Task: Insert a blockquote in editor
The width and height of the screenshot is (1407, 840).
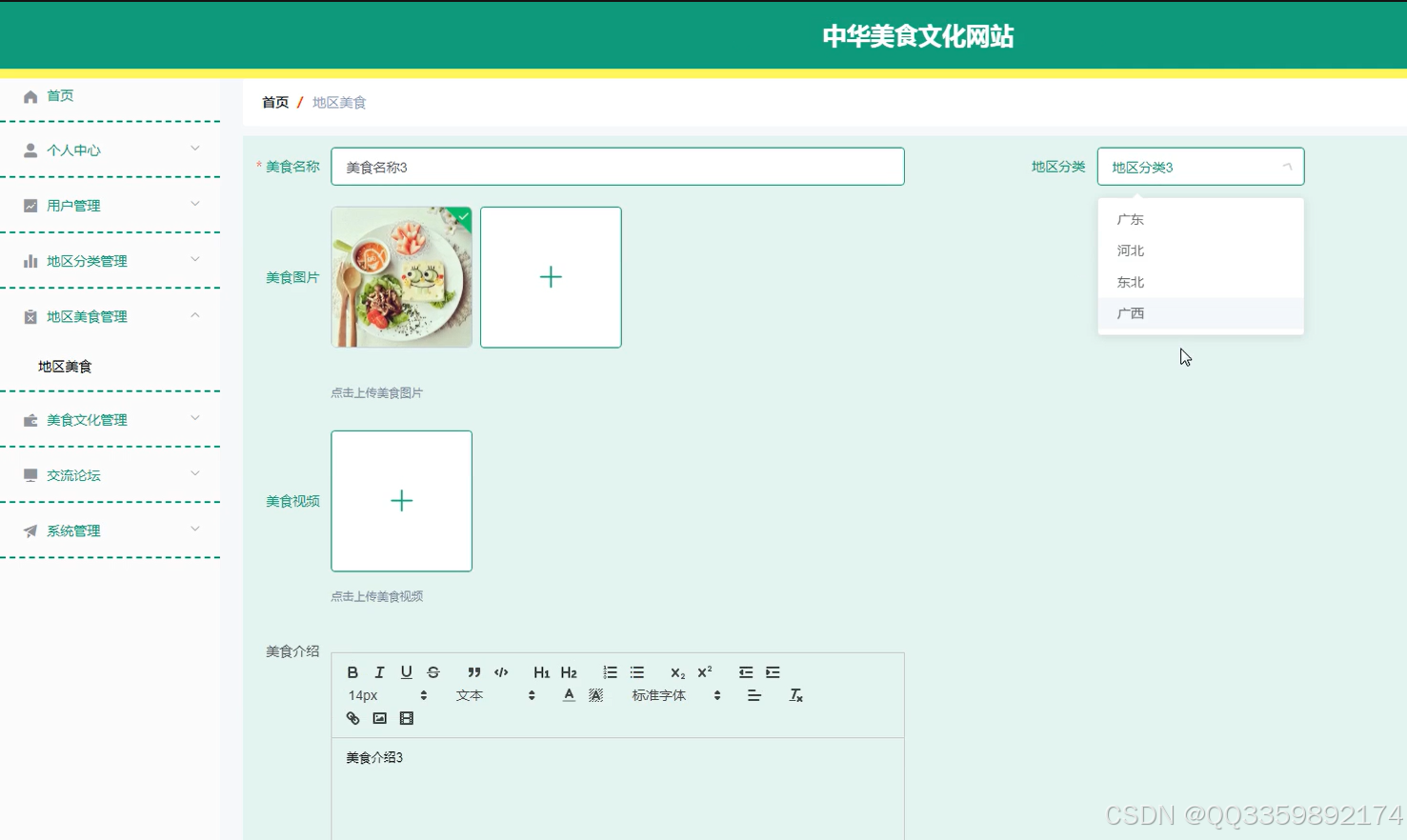Action: 474,672
